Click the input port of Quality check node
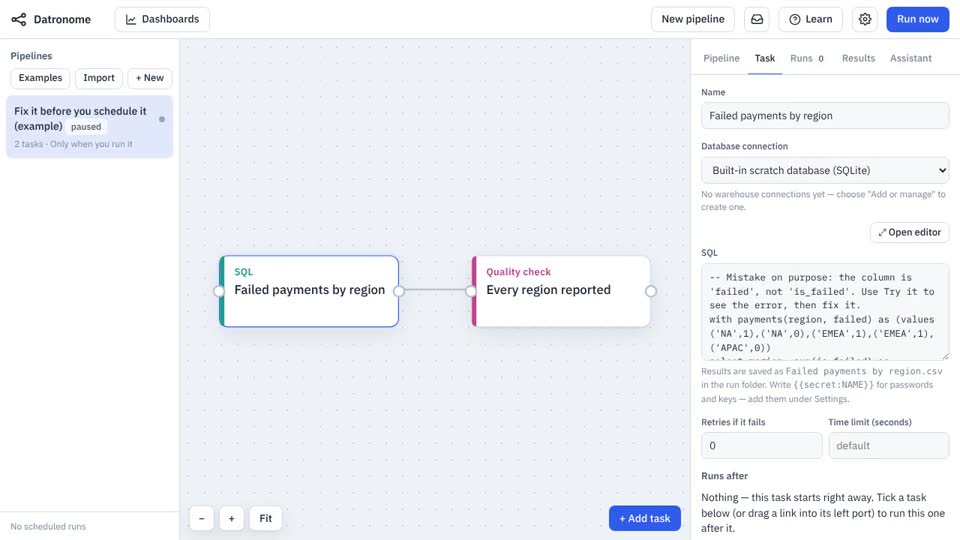Screen dimensions: 960x540 [471, 291]
